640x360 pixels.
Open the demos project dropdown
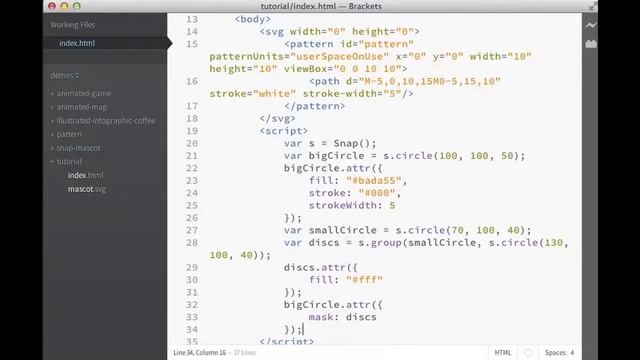[x=64, y=76]
